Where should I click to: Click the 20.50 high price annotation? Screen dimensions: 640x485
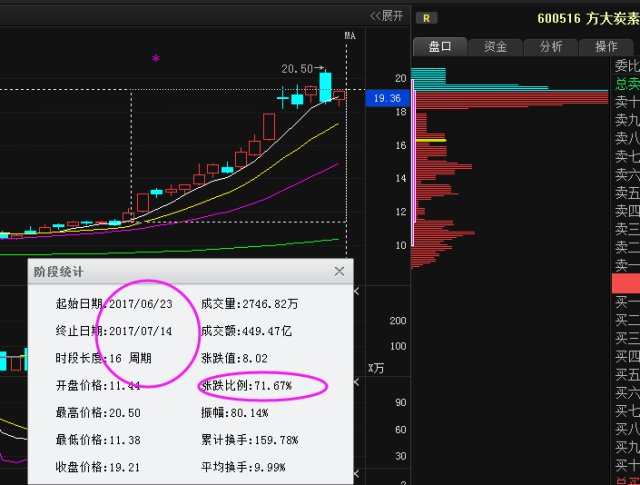(x=297, y=68)
